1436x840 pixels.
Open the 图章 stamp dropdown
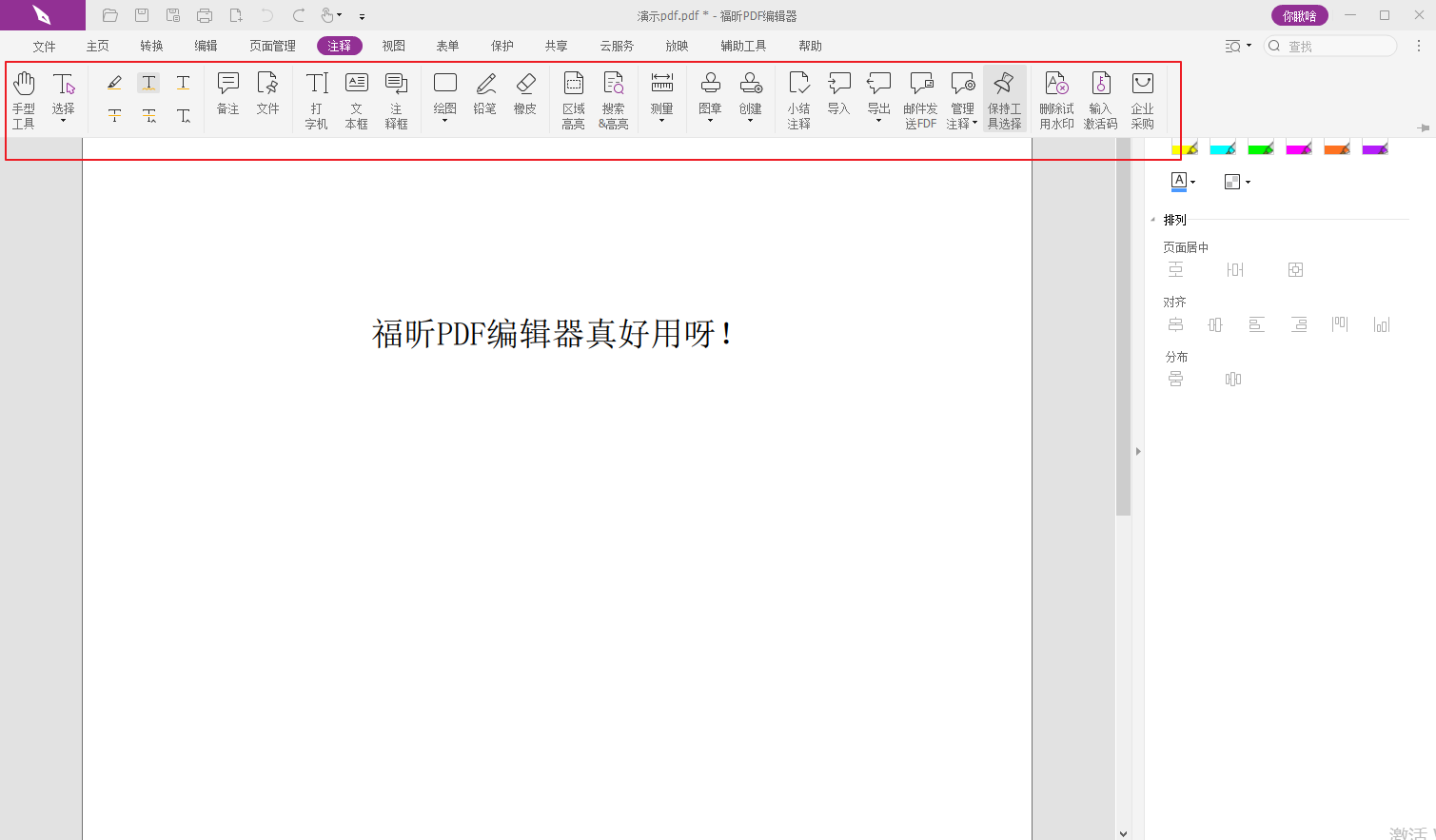pos(710,120)
